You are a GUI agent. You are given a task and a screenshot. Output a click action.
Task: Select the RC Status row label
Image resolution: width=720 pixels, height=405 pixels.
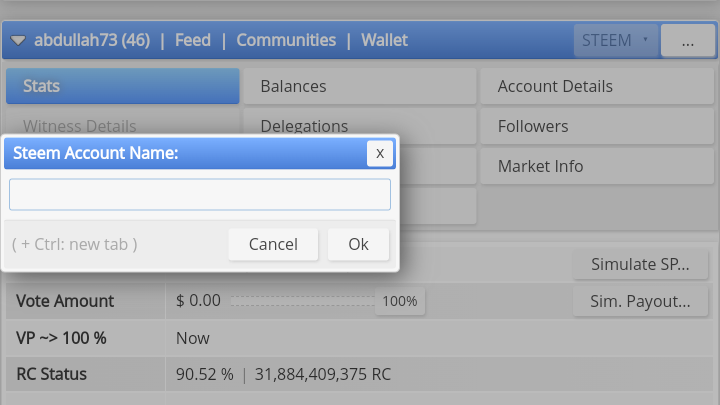[x=51, y=374]
